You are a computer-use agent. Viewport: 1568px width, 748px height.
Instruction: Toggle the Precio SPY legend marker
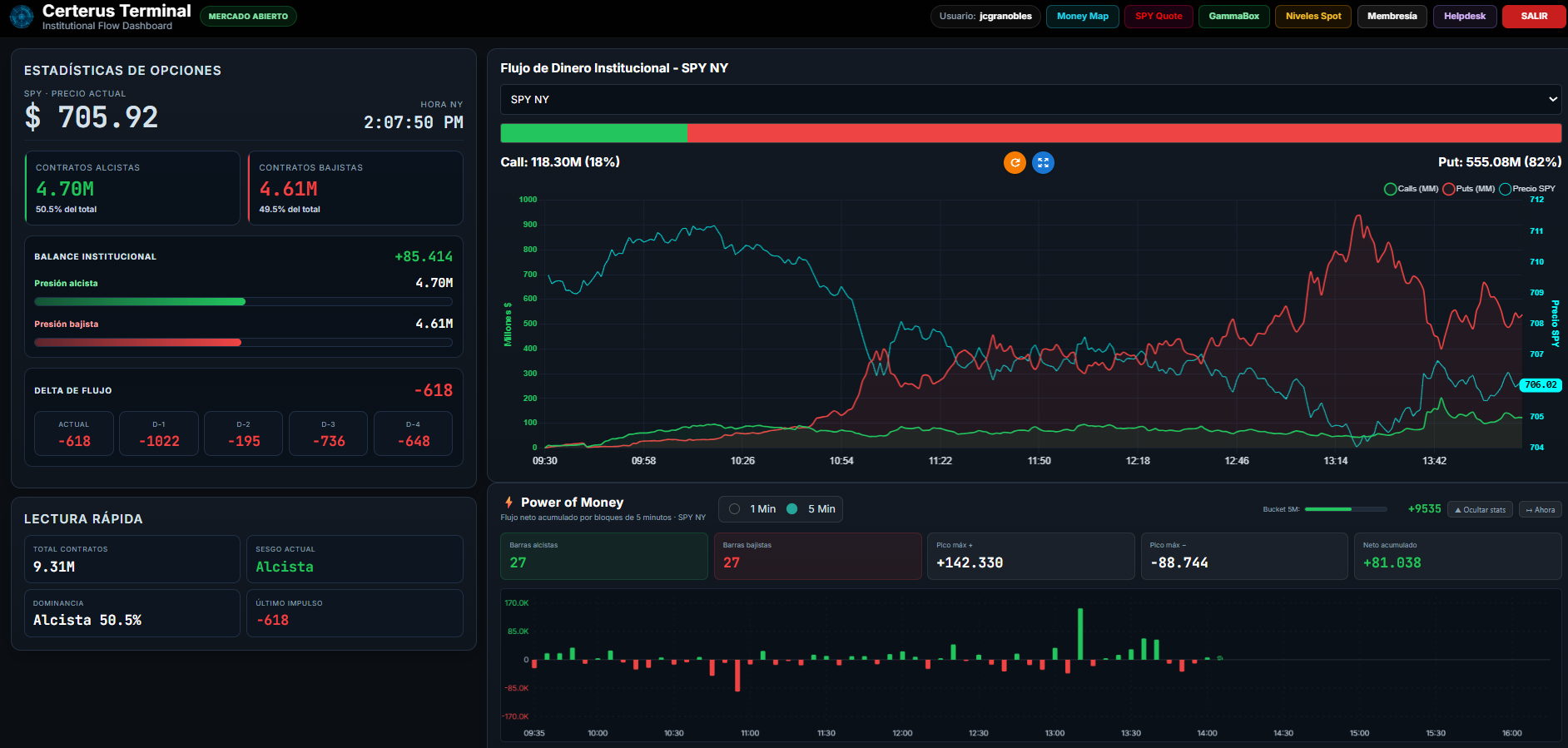(1505, 189)
